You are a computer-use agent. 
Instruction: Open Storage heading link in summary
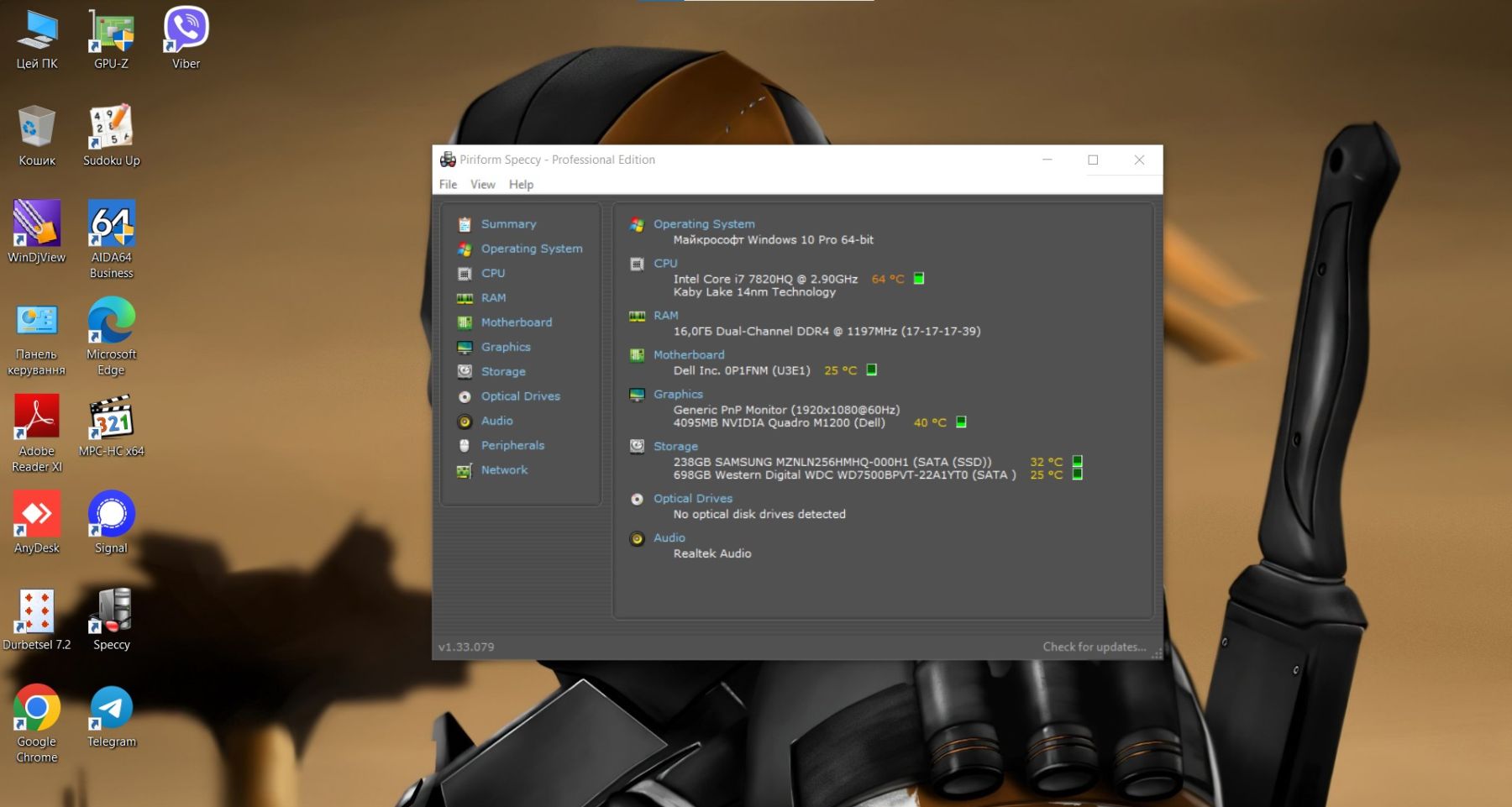coord(675,447)
